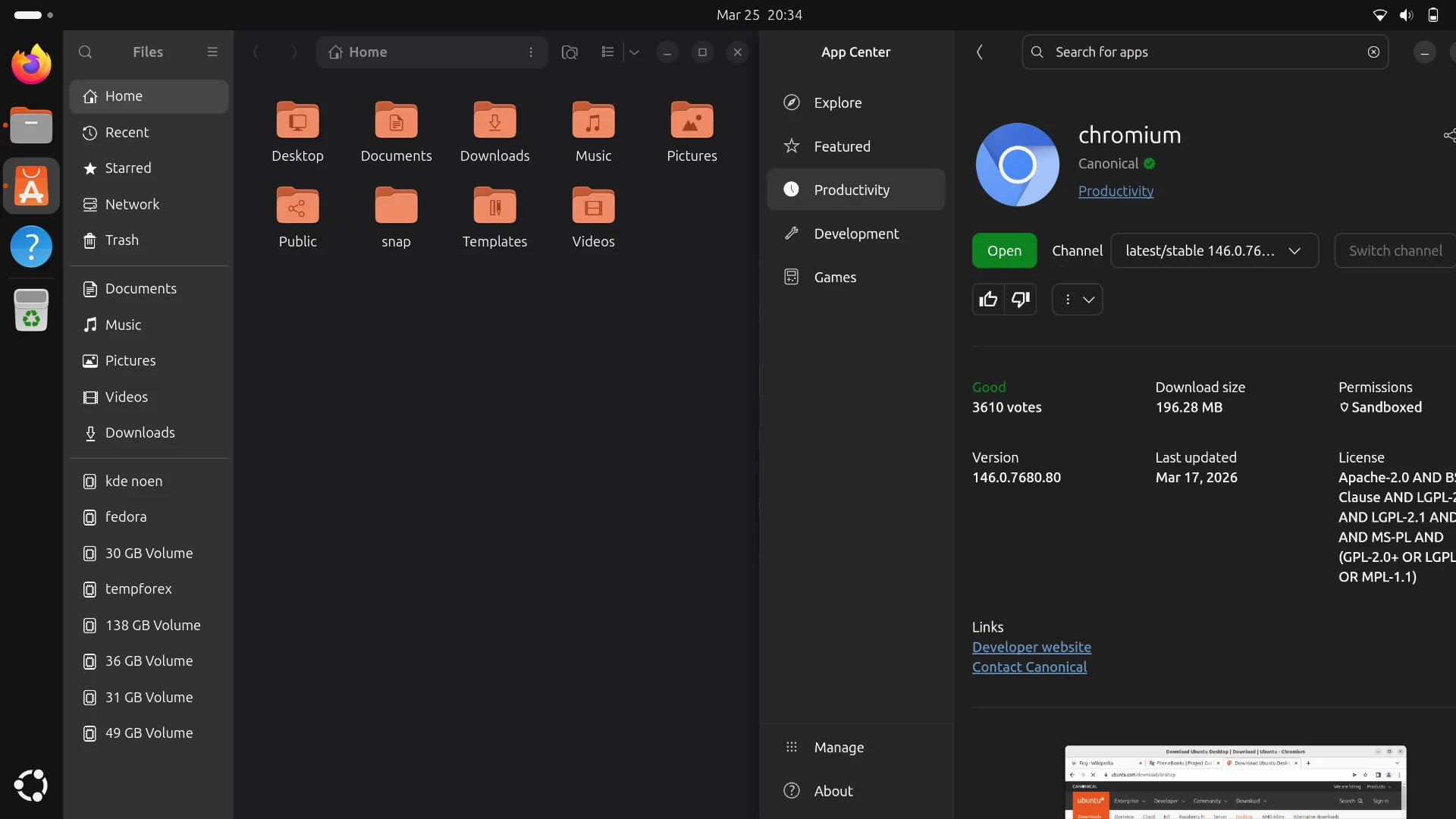Viewport: 1456px width, 819px height.
Task: Go back in App Center
Action: pos(980,52)
